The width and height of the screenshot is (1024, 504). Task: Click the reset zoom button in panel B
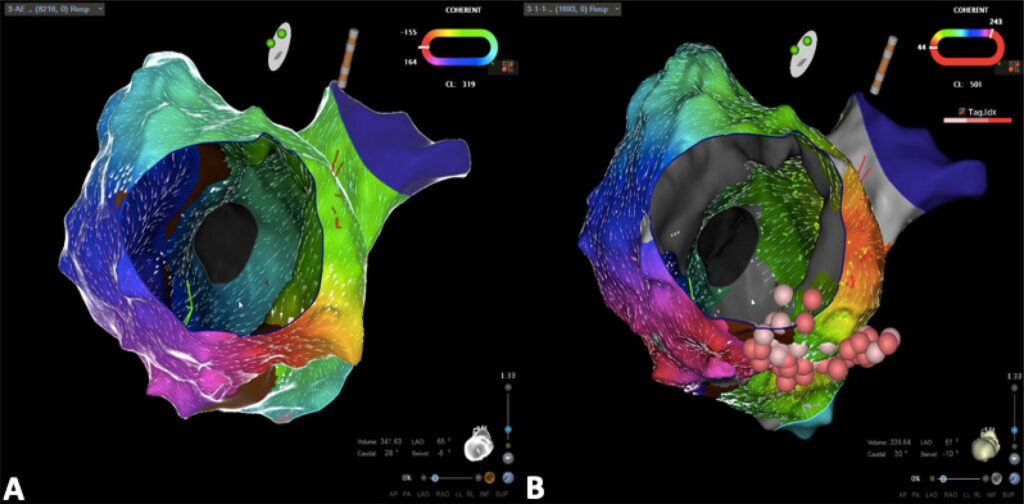pyautogui.click(x=1014, y=459)
